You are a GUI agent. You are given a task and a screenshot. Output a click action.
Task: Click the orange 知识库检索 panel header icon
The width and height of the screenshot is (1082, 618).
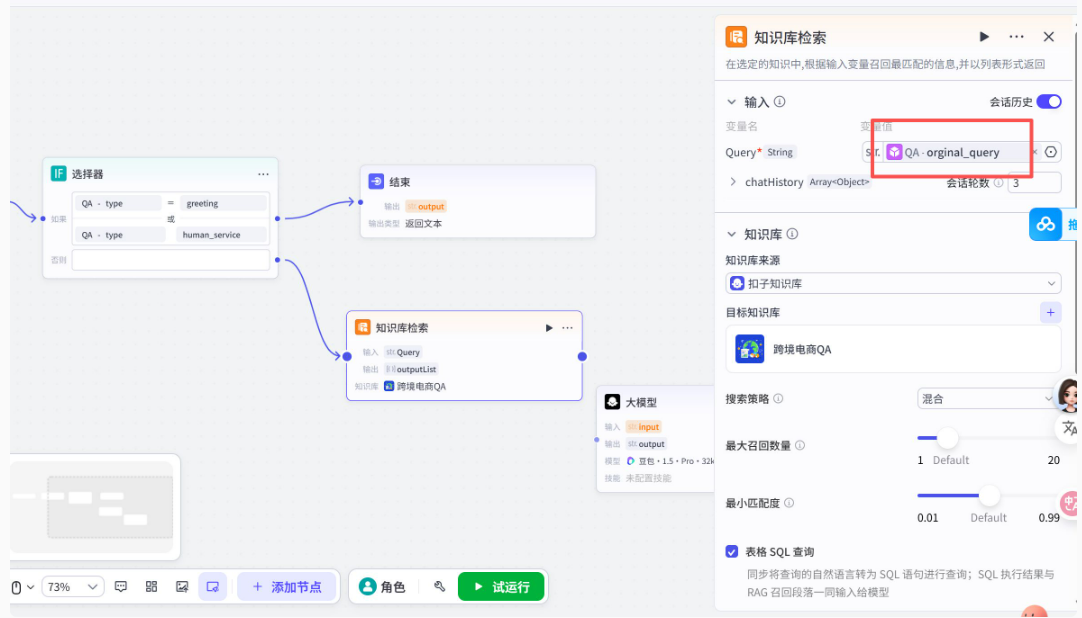736,37
